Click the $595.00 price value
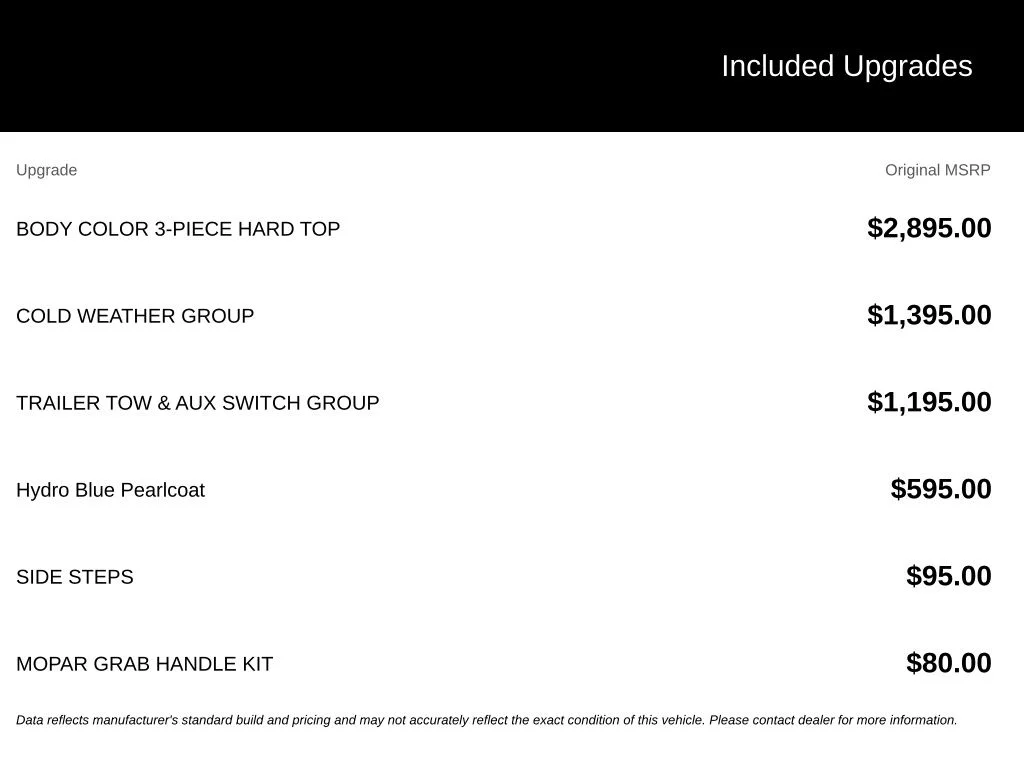The height and width of the screenshot is (768, 1024). (x=940, y=488)
